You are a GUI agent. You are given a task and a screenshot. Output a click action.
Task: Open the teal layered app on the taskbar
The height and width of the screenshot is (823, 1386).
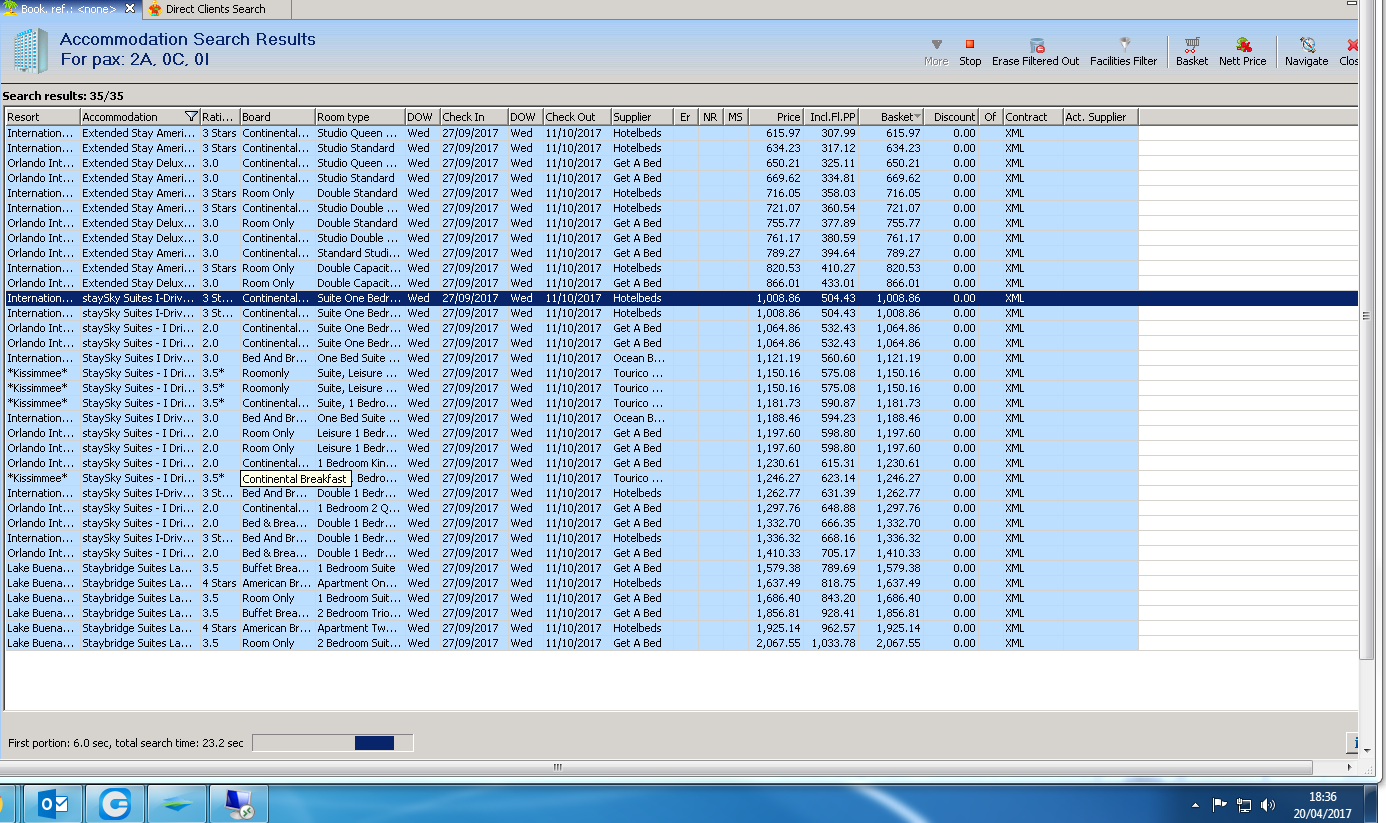tap(177, 804)
